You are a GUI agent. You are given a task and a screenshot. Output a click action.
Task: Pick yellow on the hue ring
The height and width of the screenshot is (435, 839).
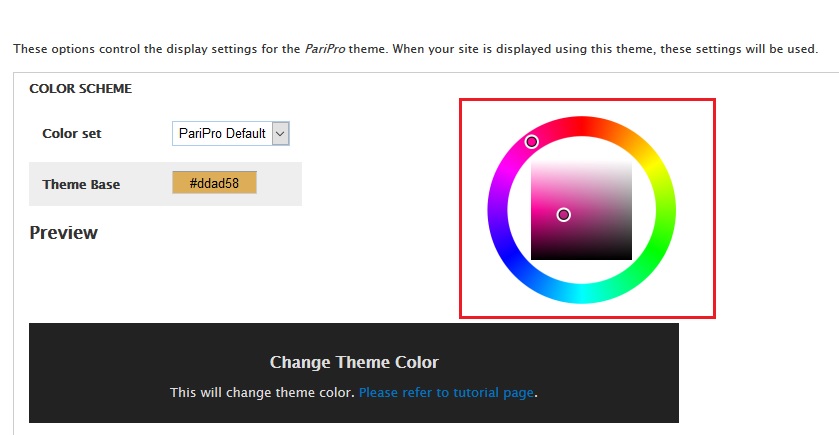tap(655, 167)
